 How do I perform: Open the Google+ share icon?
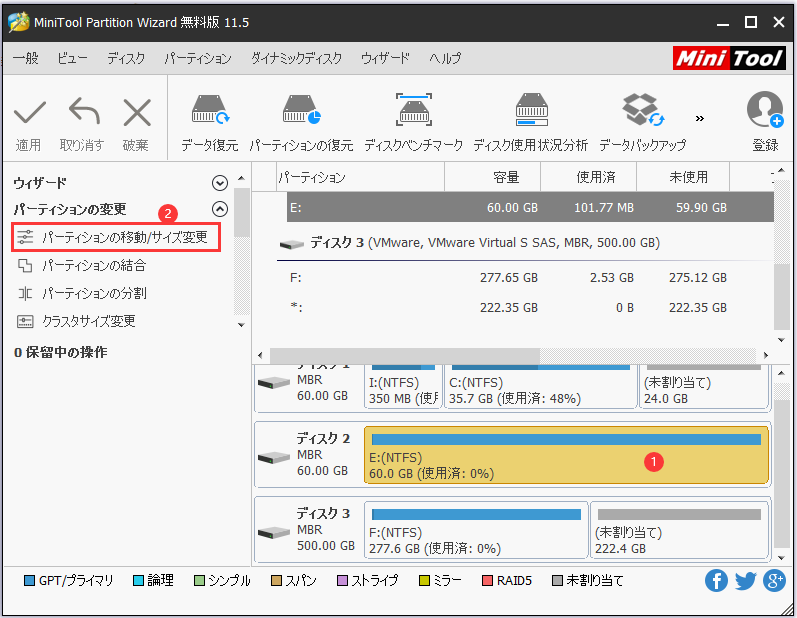point(774,580)
